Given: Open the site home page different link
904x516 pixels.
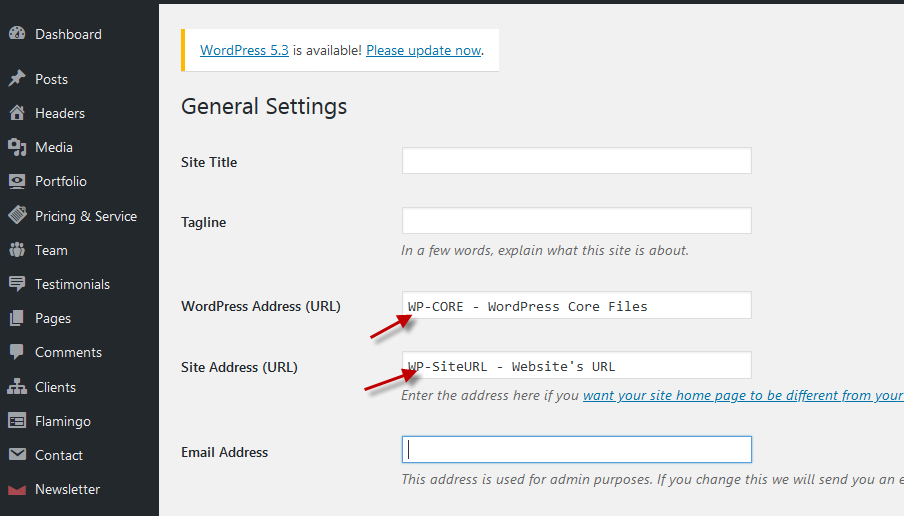Looking at the screenshot, I should click(743, 395).
